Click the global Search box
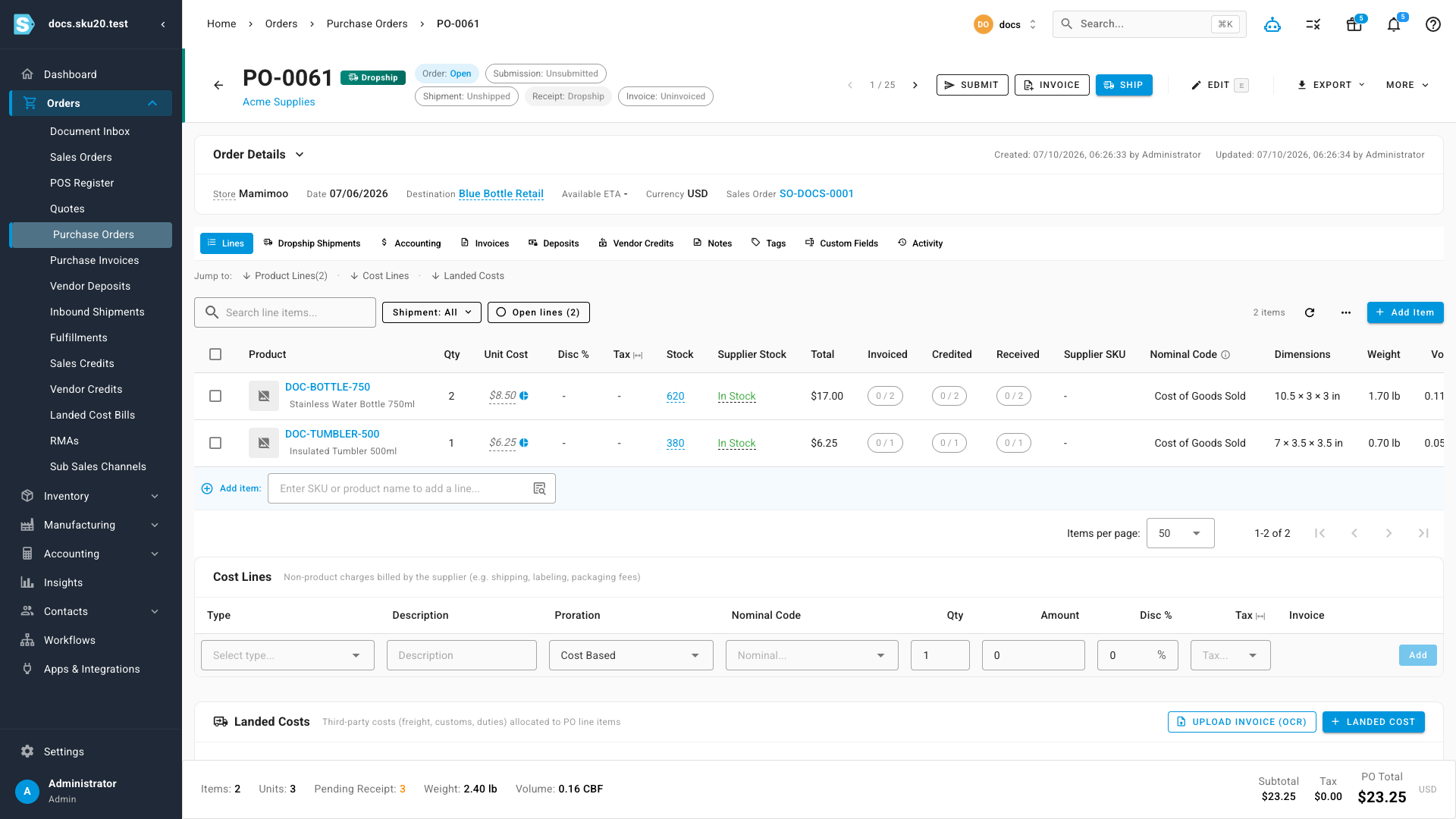Viewport: 1456px width, 819px height. [x=1150, y=24]
